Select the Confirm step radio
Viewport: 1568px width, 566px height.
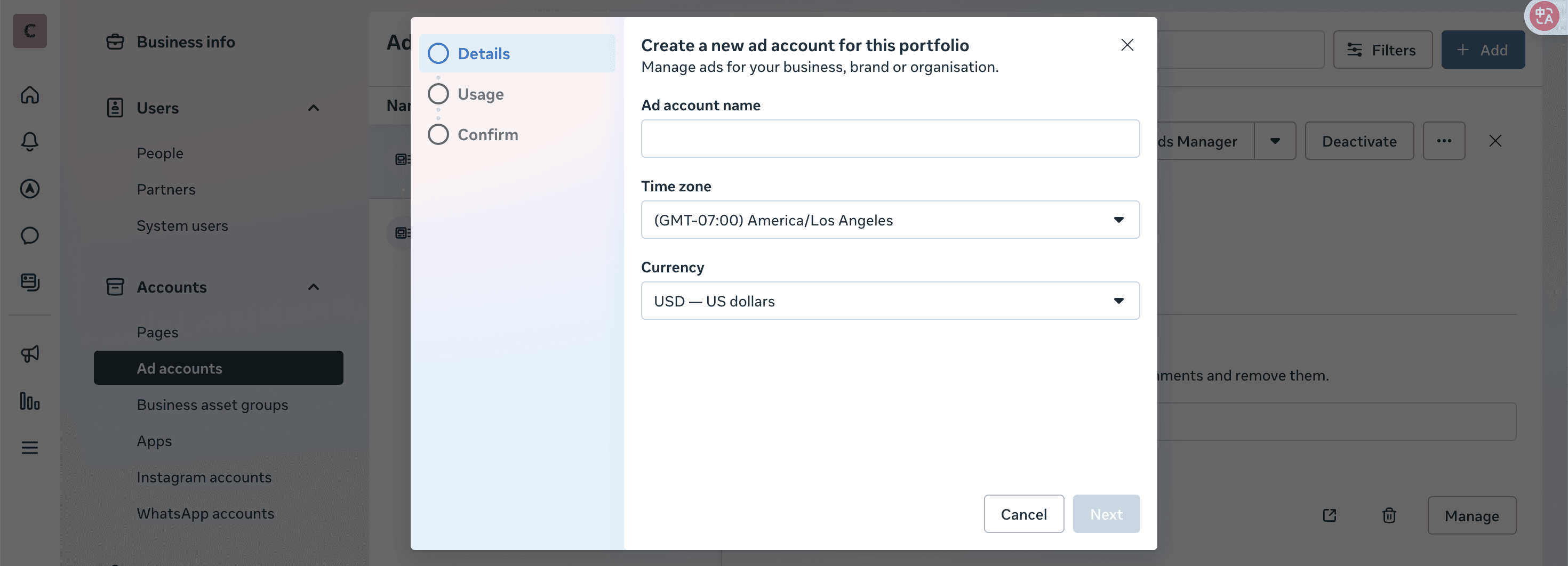click(x=438, y=134)
